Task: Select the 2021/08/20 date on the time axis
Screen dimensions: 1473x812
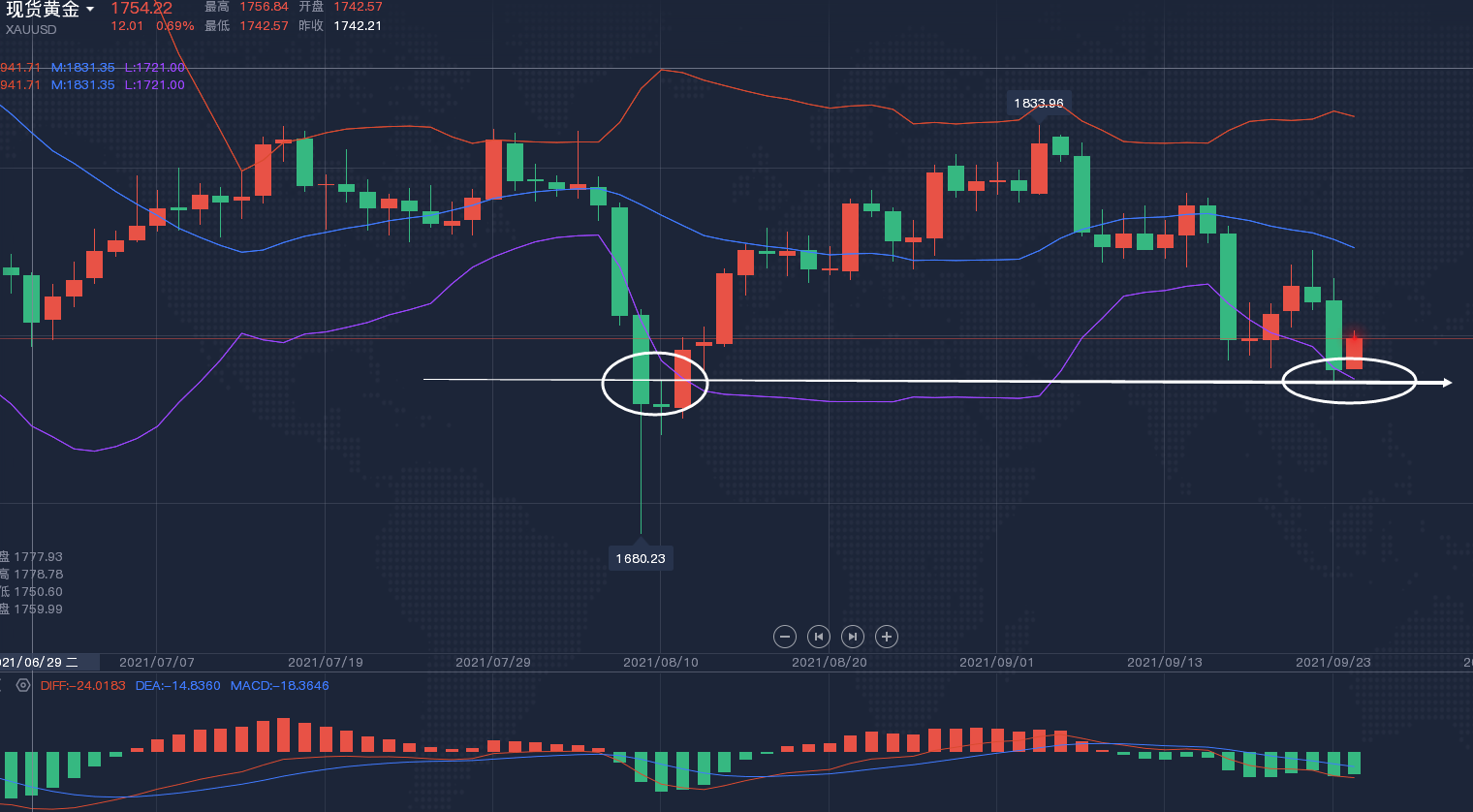Action: click(830, 663)
